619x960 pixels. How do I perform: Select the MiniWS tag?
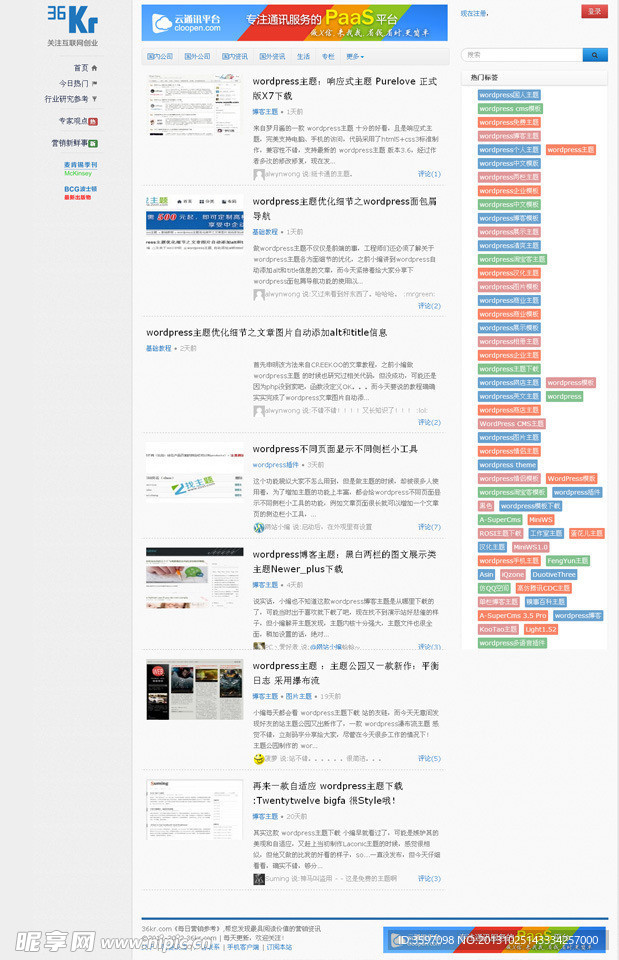pyautogui.click(x=541, y=520)
